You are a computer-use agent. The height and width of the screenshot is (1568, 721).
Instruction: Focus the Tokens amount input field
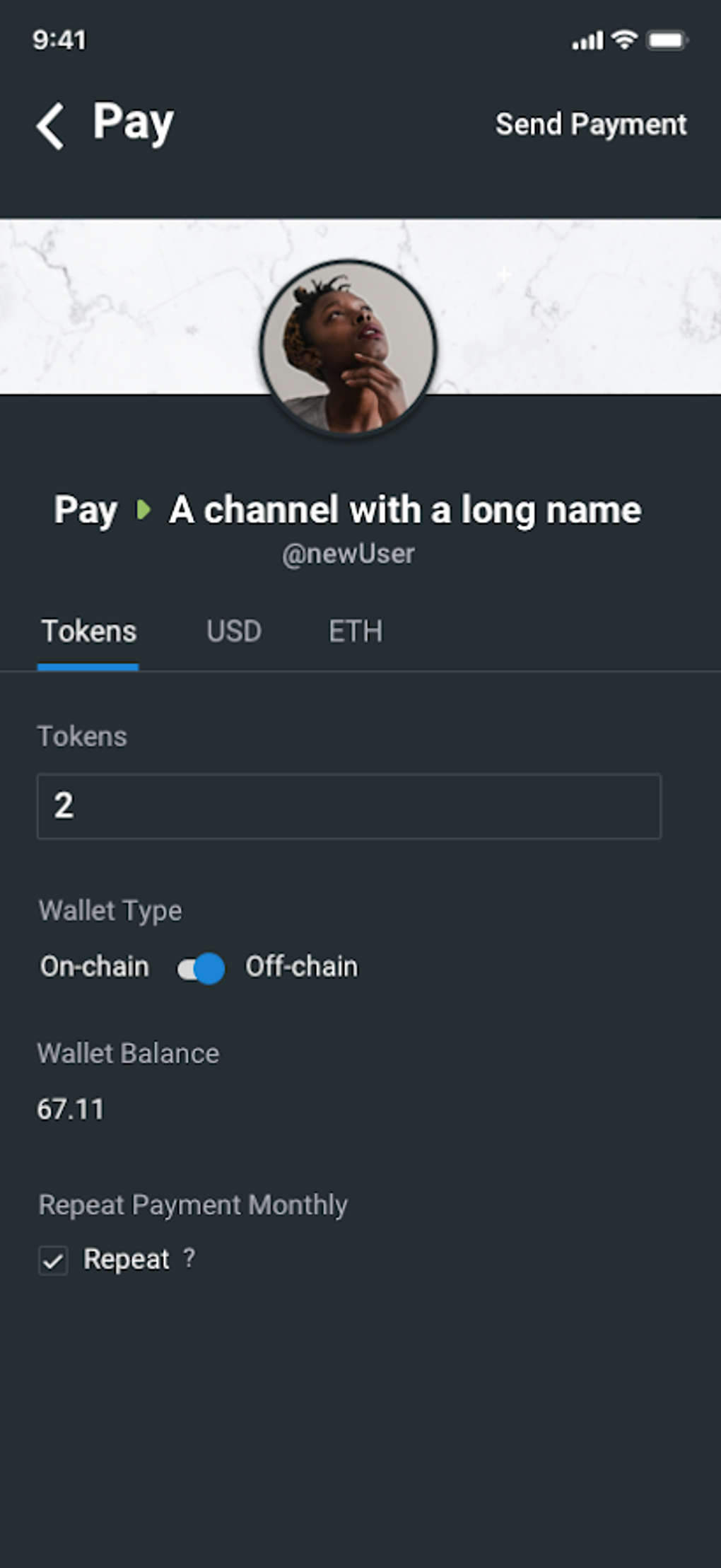click(x=348, y=806)
